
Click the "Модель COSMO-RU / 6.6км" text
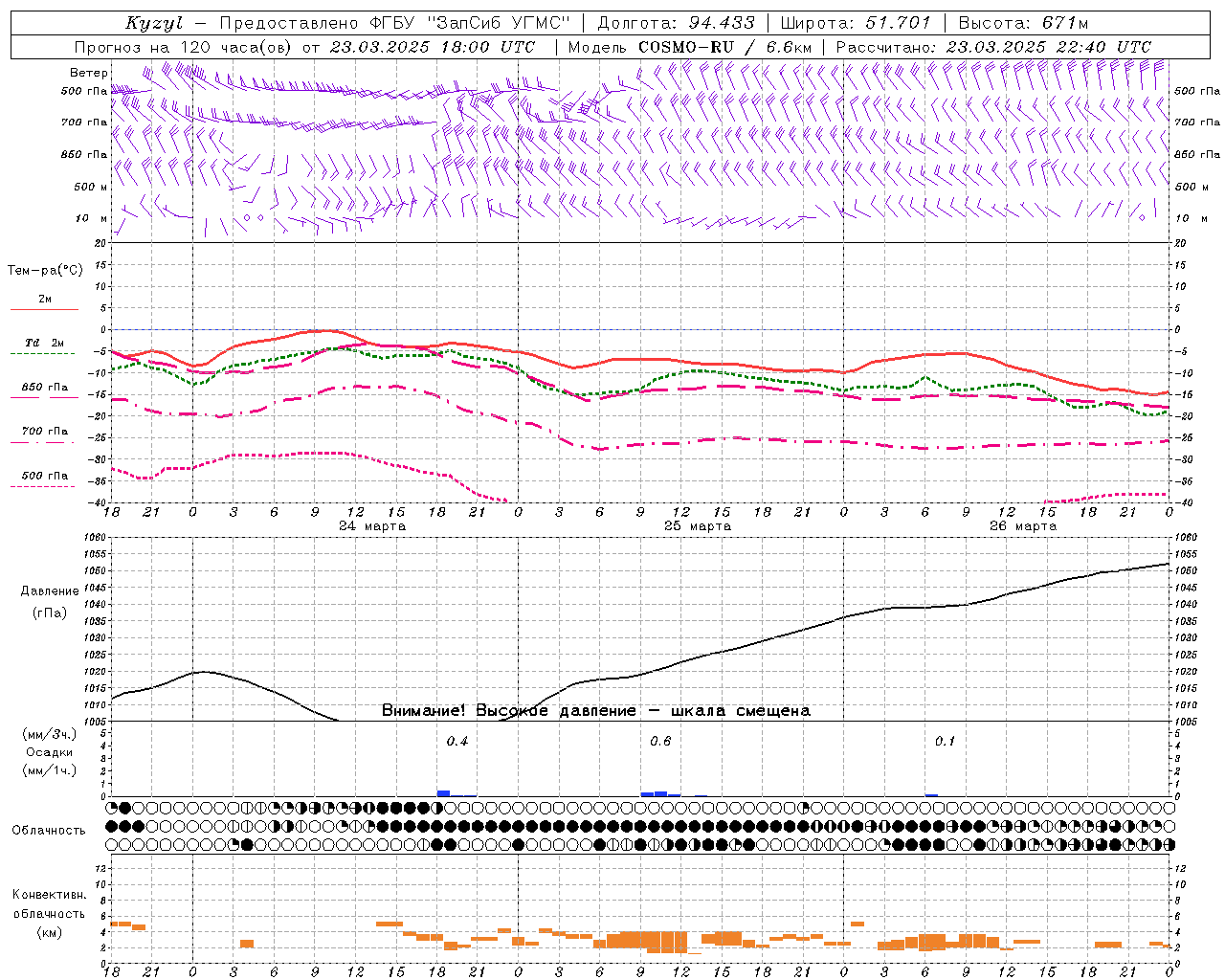[690, 47]
